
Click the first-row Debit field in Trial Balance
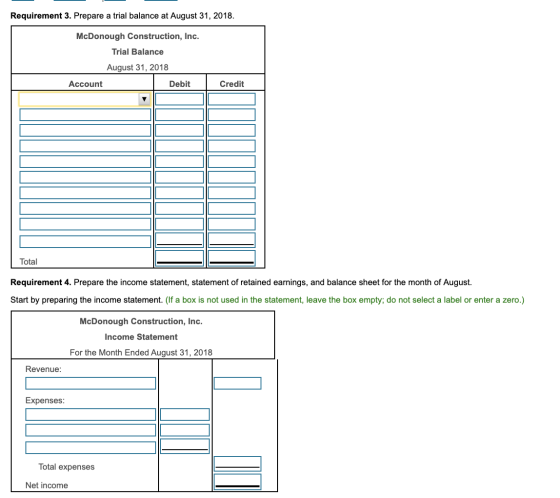tap(180, 99)
